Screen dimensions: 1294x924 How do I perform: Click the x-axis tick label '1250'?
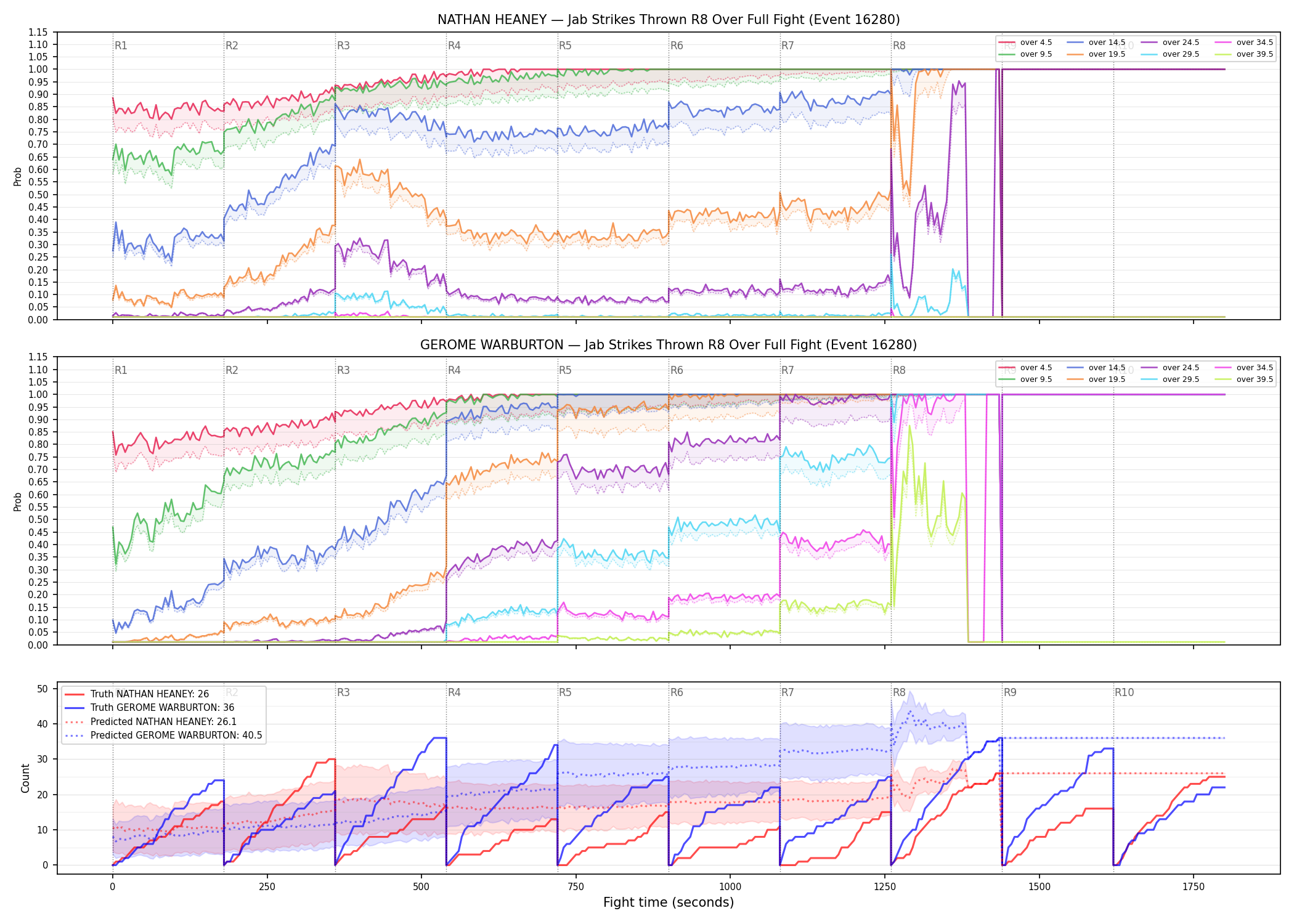(885, 887)
